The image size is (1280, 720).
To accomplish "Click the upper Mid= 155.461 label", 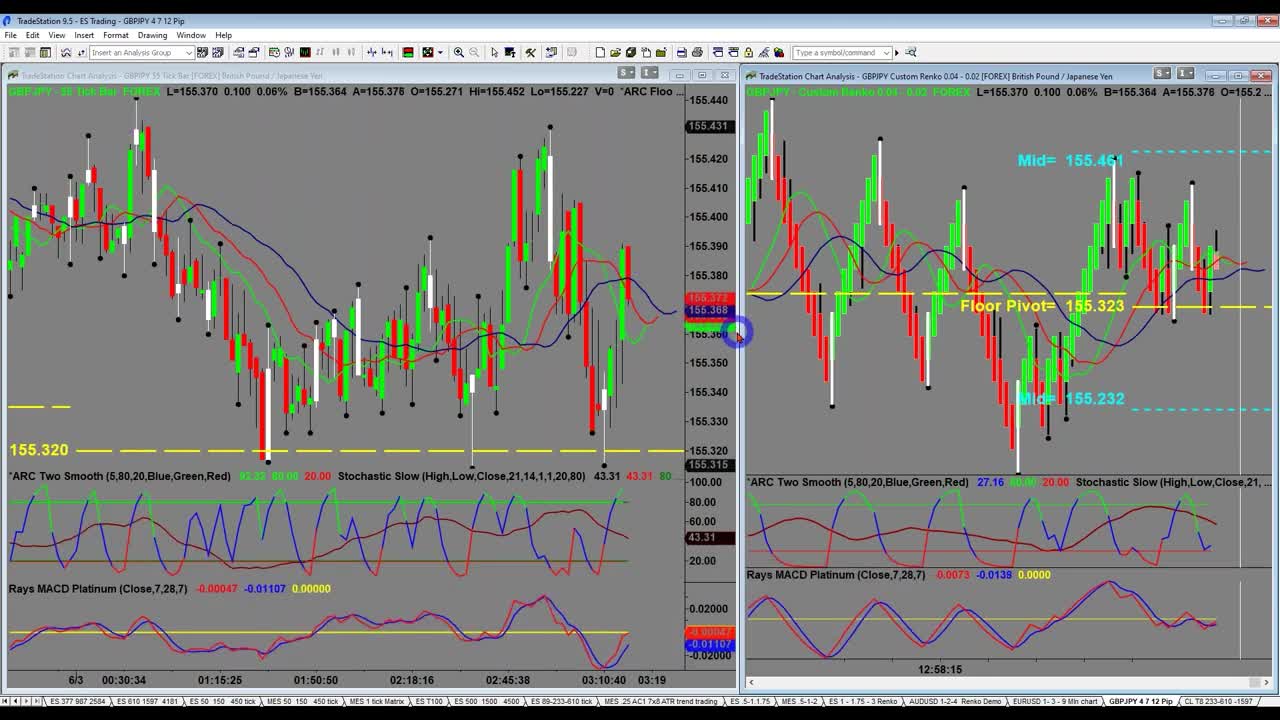I will [x=1070, y=160].
